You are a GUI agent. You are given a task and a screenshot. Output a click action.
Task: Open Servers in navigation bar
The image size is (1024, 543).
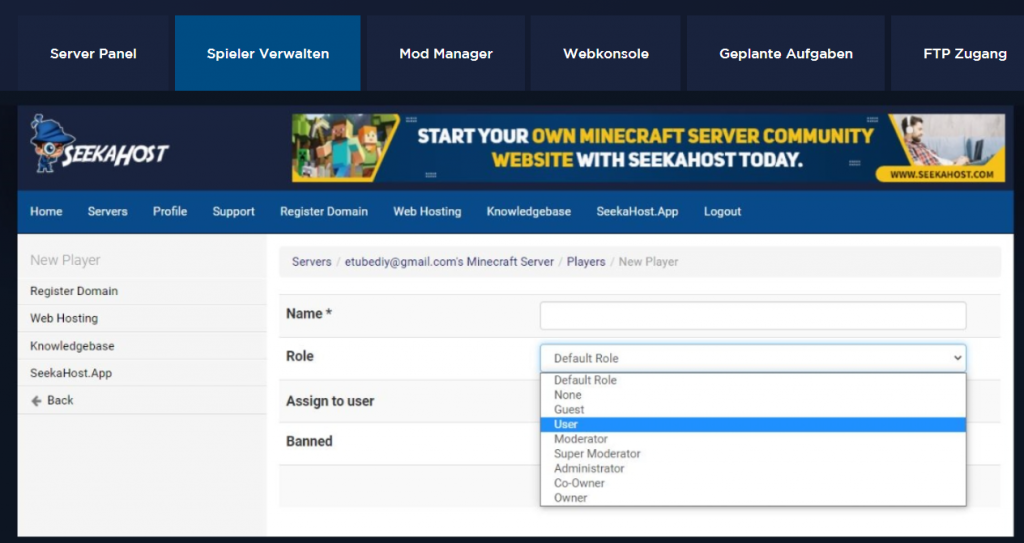pyautogui.click(x=108, y=212)
